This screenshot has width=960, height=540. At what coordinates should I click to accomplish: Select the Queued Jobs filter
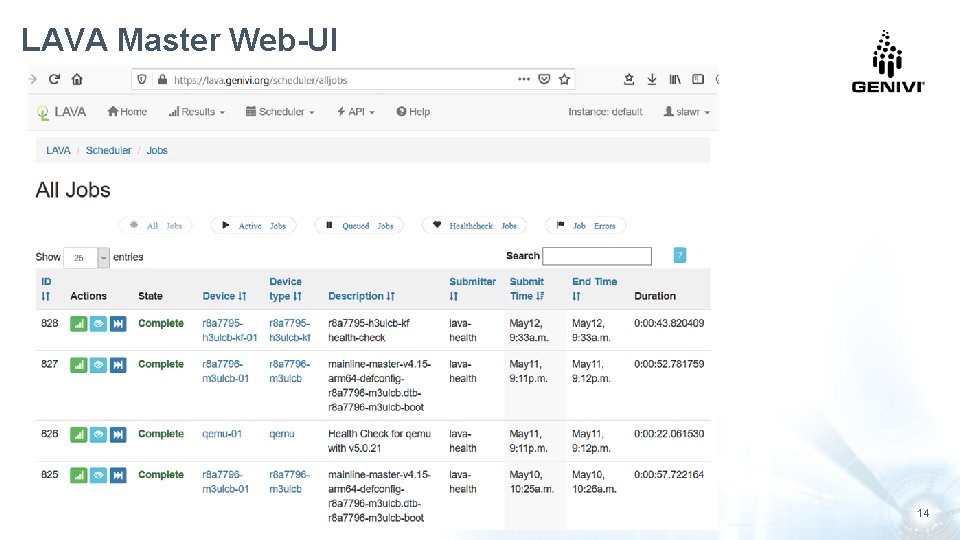pyautogui.click(x=359, y=226)
